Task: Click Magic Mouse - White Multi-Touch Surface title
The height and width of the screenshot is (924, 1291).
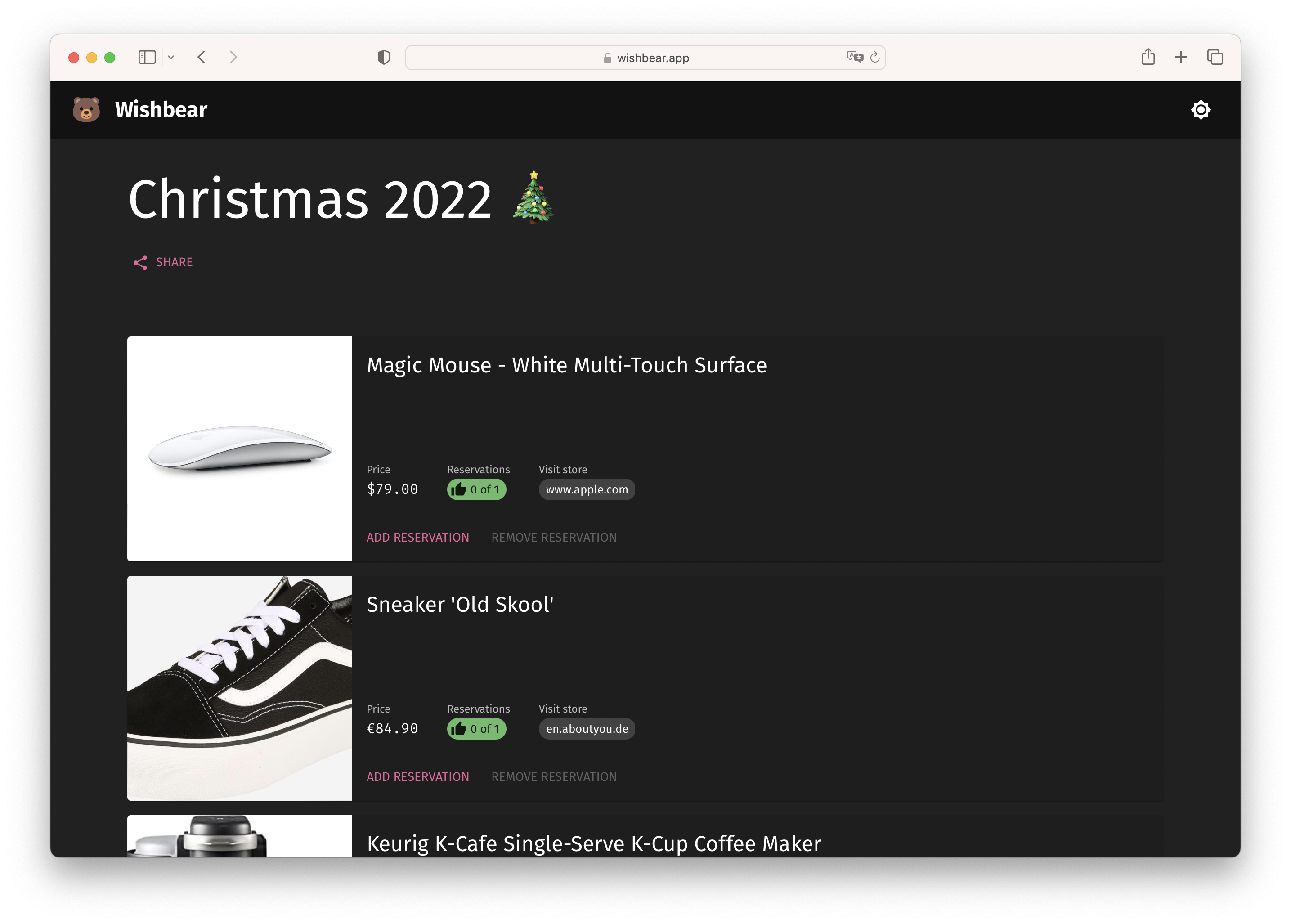Action: coord(566,365)
